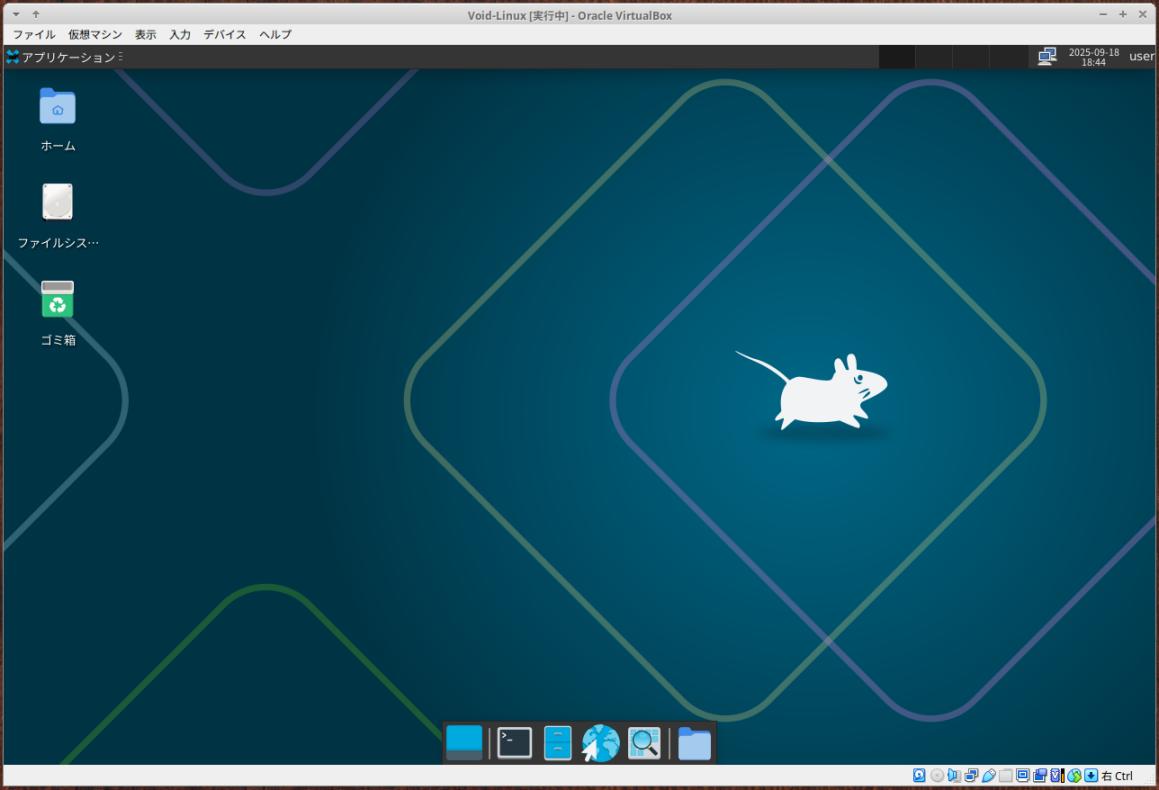Open the デバイス menu
The width and height of the screenshot is (1159, 790).
coord(225,35)
